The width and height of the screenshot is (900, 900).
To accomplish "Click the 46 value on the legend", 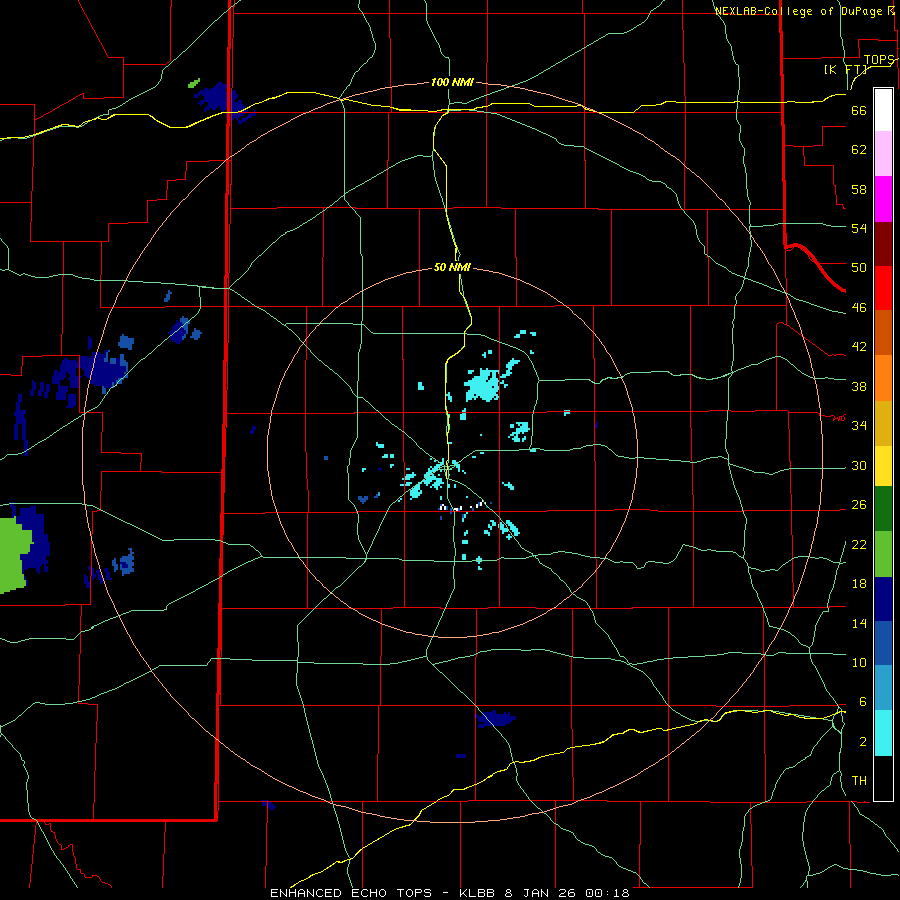I will (x=859, y=308).
